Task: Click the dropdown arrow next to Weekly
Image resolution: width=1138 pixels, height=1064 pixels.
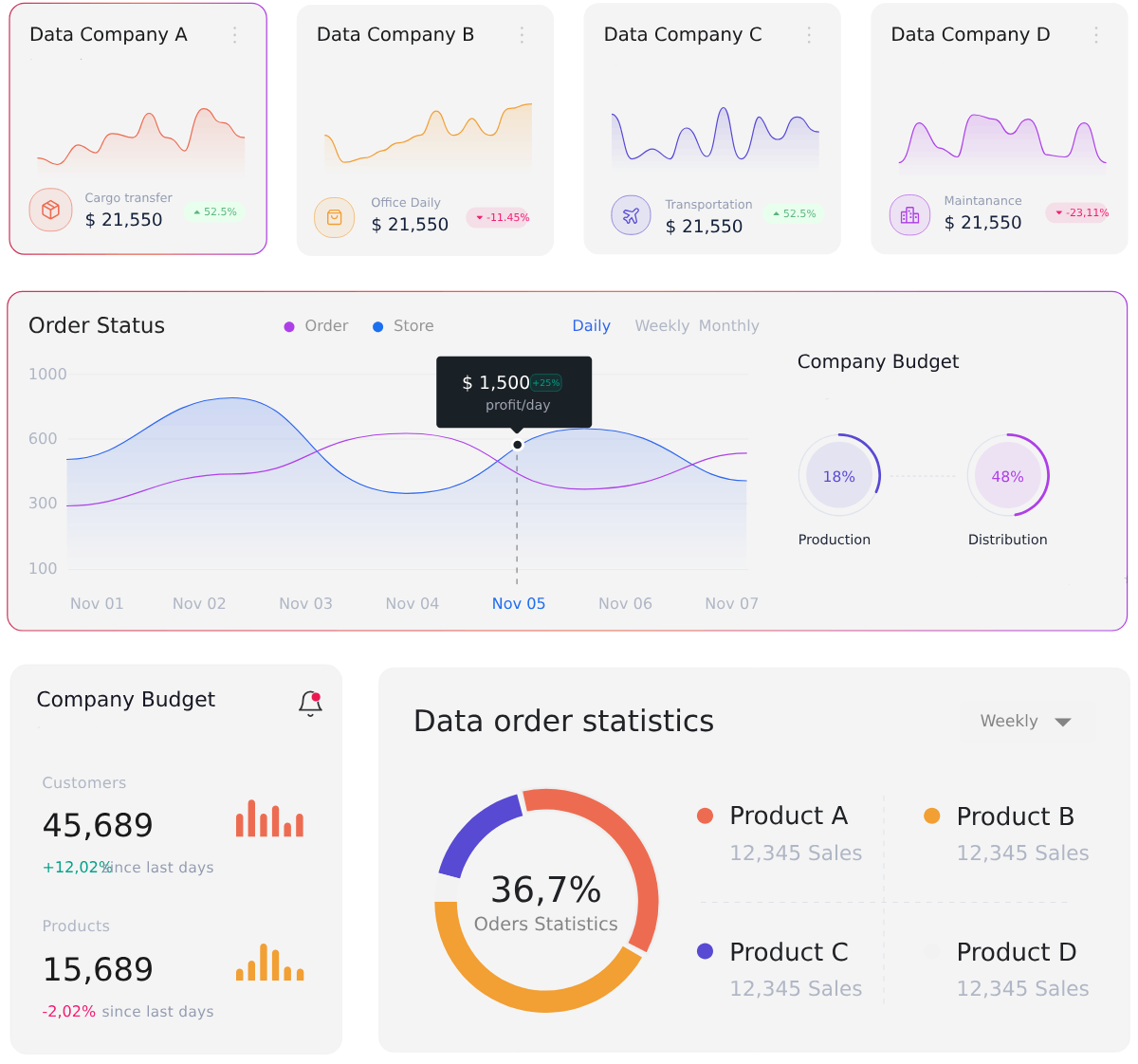Action: [x=1063, y=723]
